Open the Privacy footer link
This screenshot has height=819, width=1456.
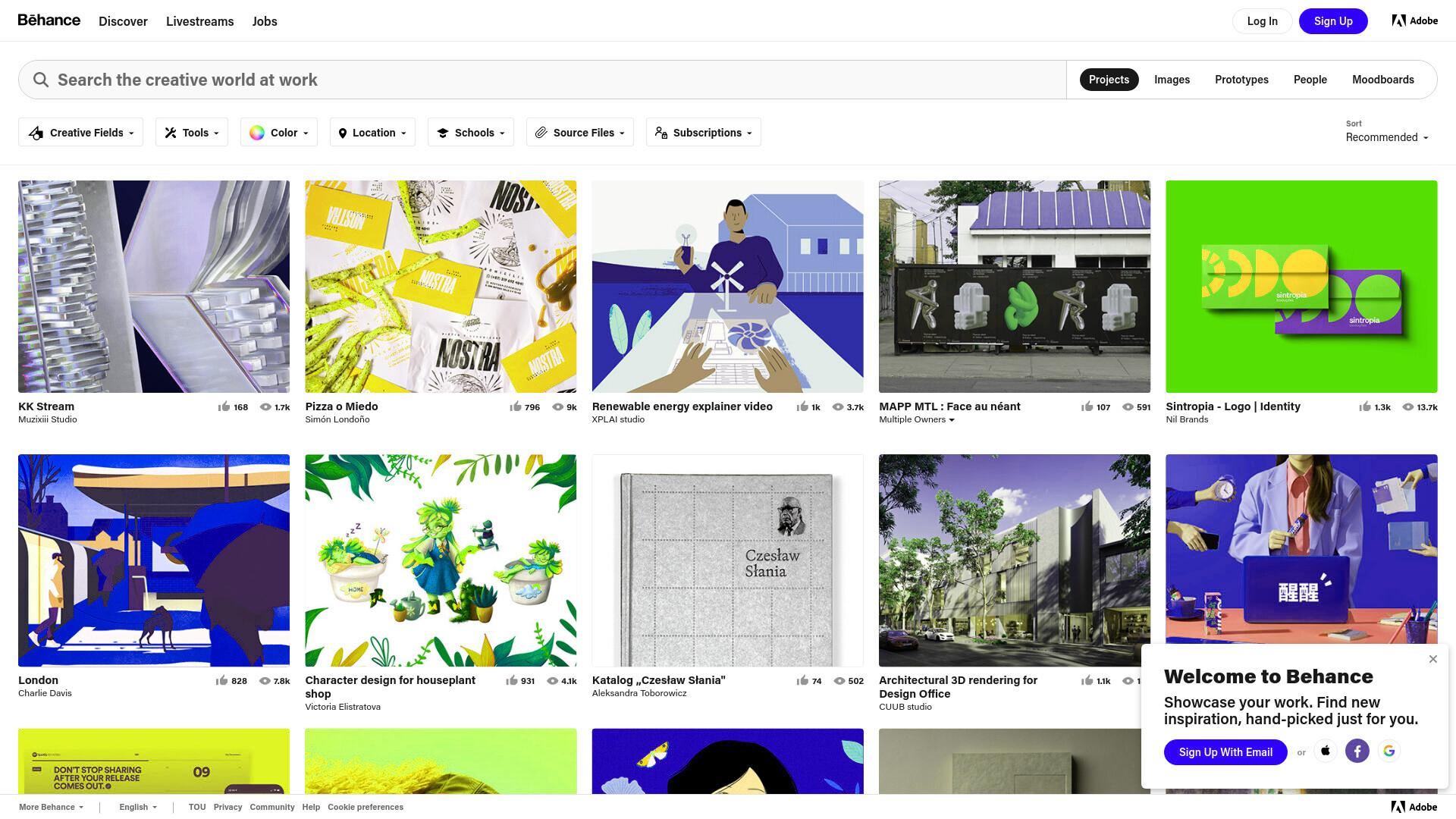[x=227, y=807]
